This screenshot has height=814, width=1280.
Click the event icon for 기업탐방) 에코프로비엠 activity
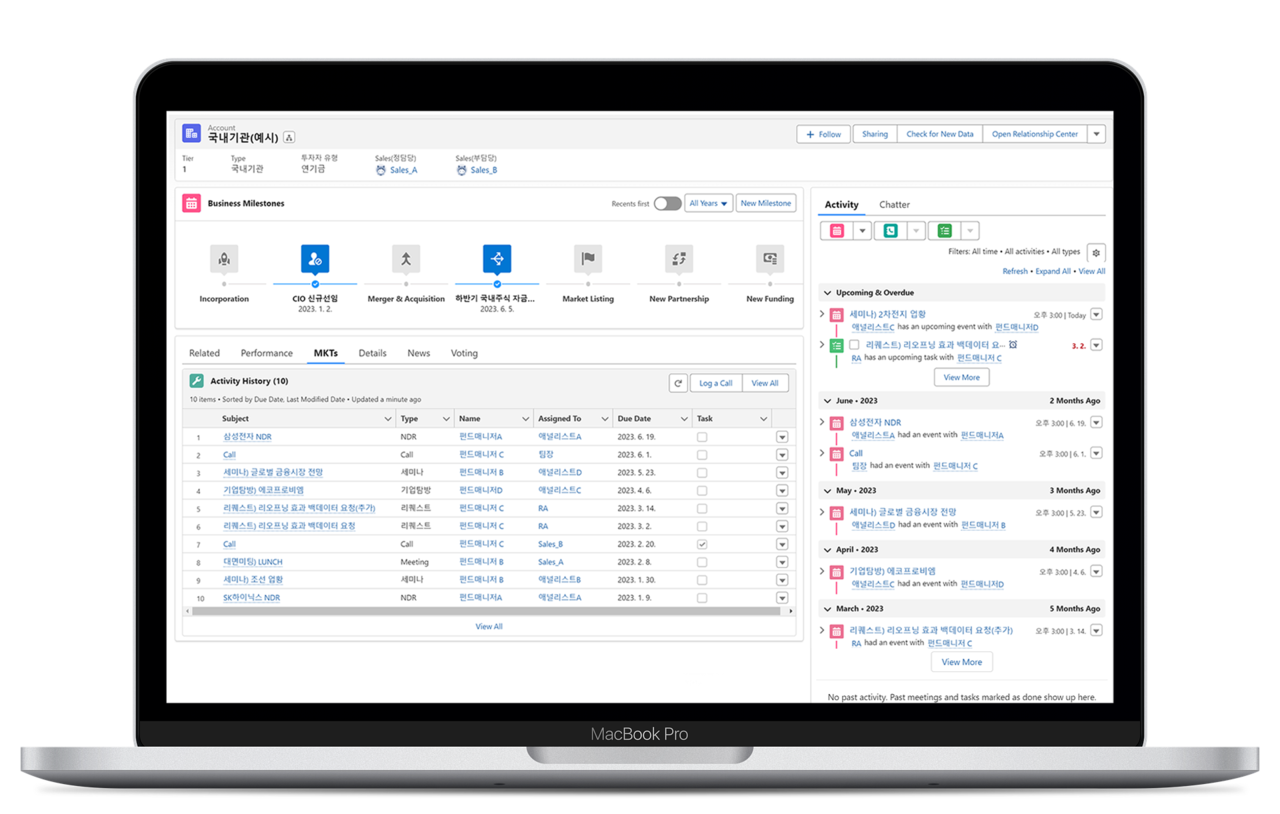pyautogui.click(x=837, y=571)
